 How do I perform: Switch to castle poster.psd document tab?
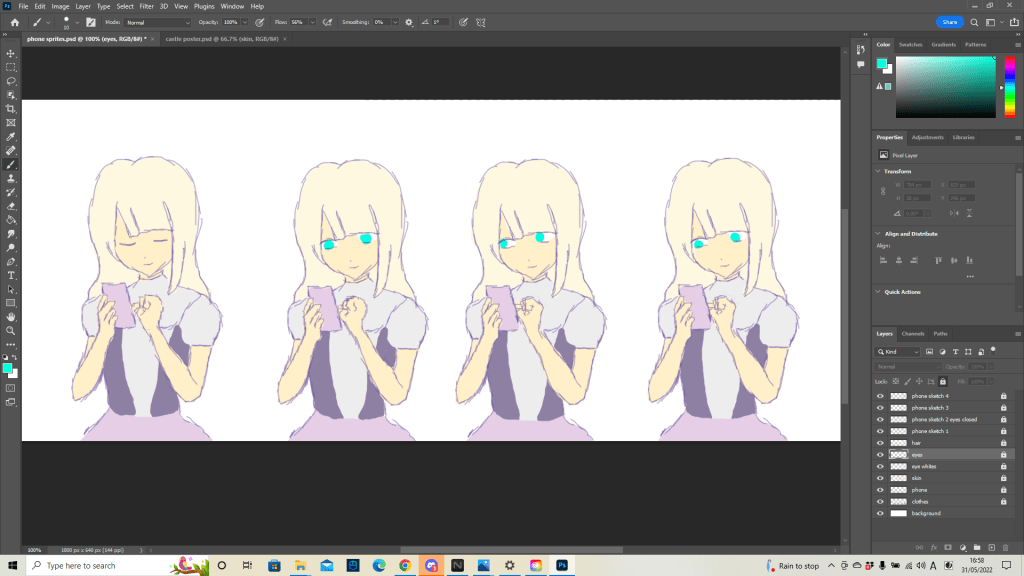[x=220, y=39]
